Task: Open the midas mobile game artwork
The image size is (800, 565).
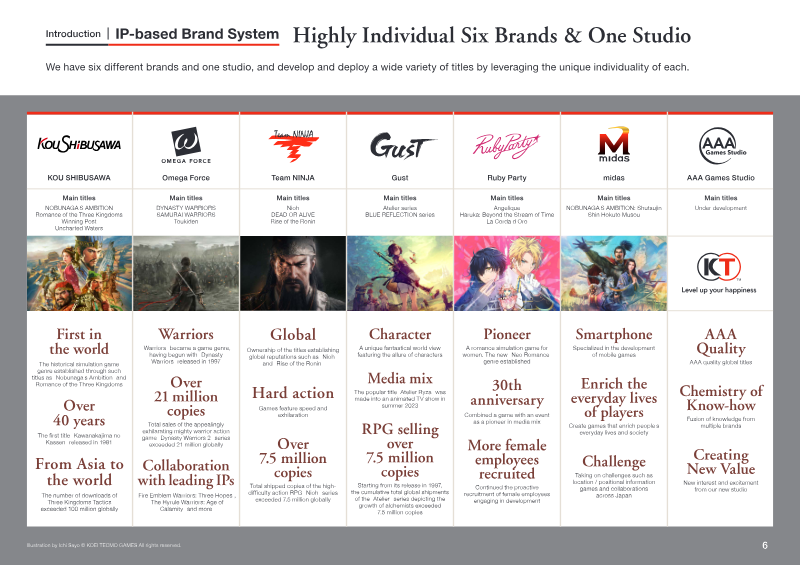Action: (x=614, y=273)
